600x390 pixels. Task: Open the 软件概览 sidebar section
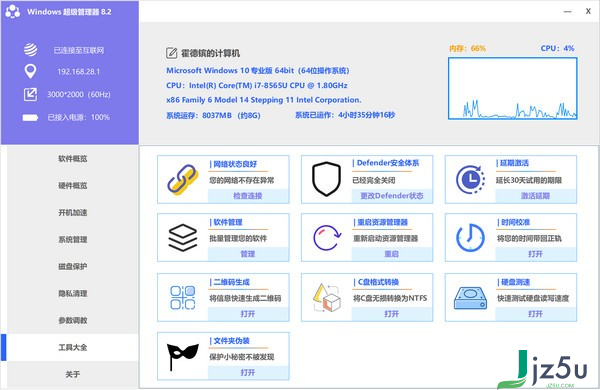[x=73, y=158]
